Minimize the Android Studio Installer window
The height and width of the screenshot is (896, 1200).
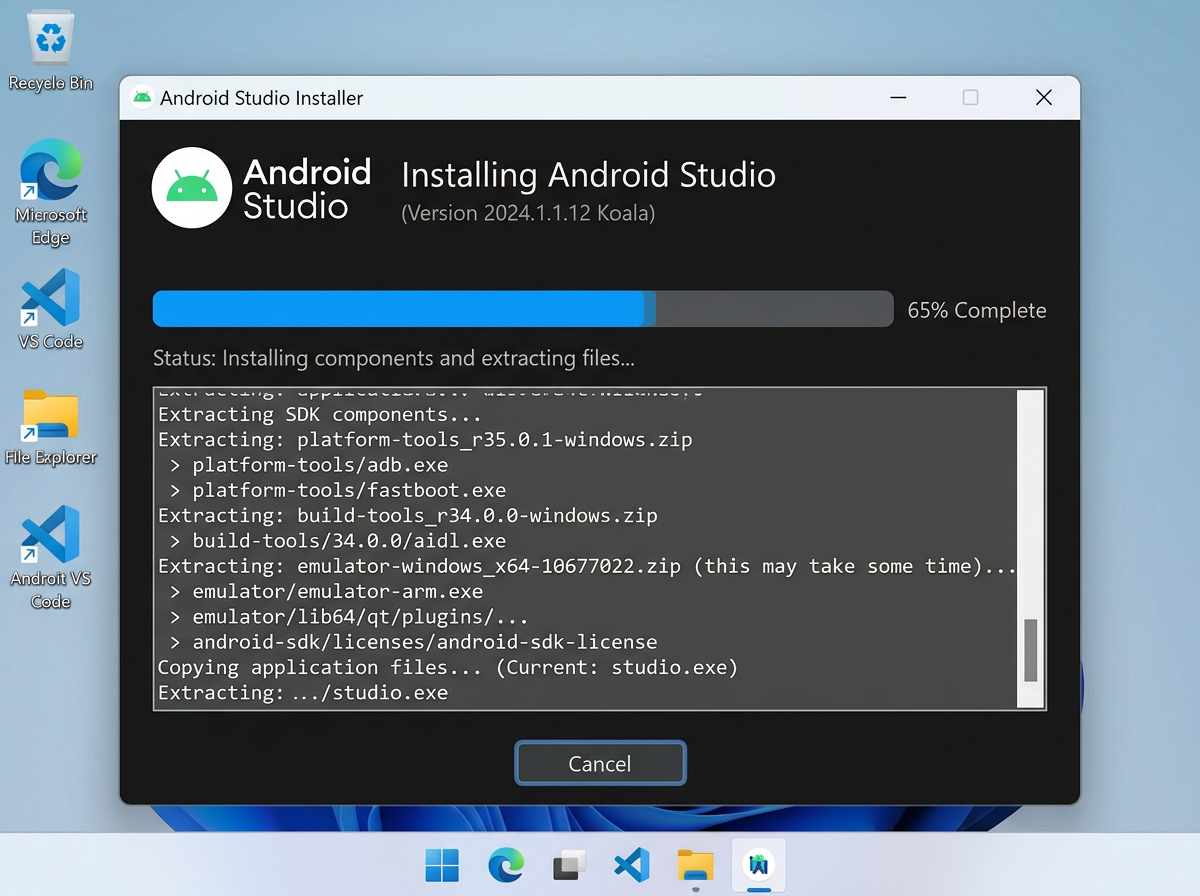(898, 98)
